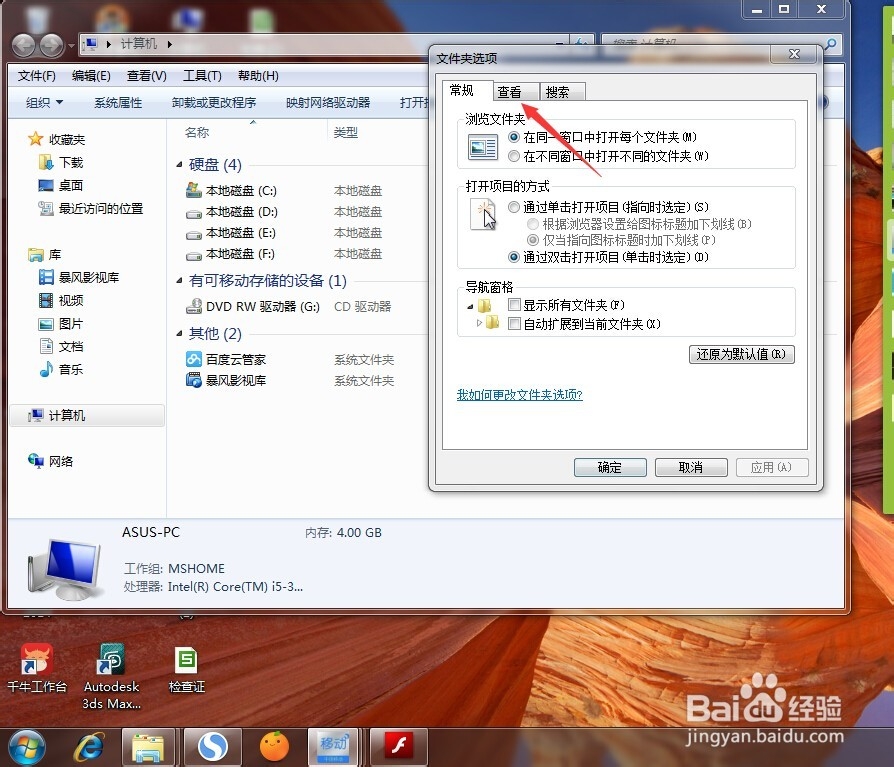Open the 编辑(E) menu
This screenshot has height=767, width=894.
pyautogui.click(x=91, y=76)
